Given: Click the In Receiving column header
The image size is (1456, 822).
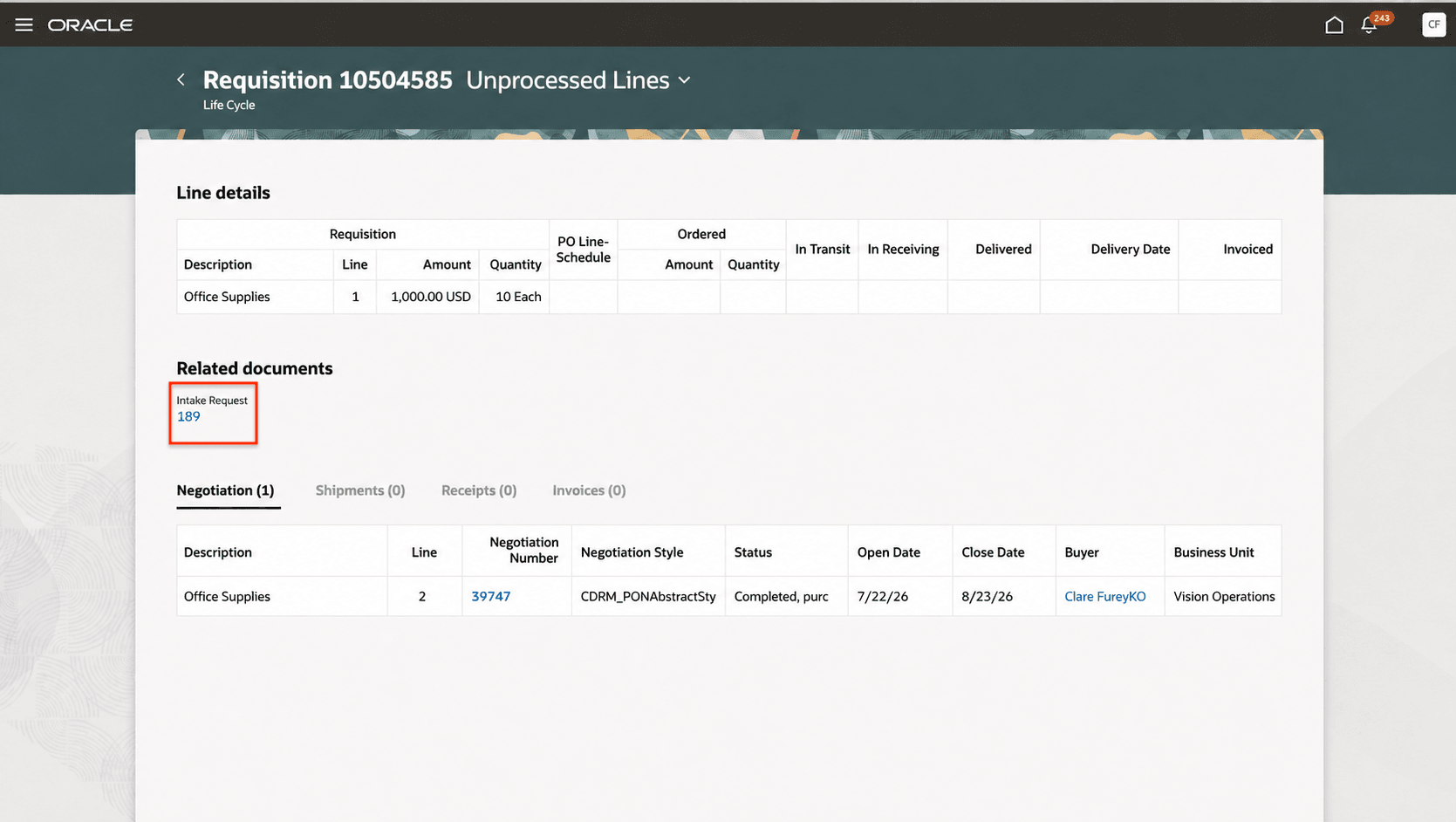Looking at the screenshot, I should tap(903, 250).
